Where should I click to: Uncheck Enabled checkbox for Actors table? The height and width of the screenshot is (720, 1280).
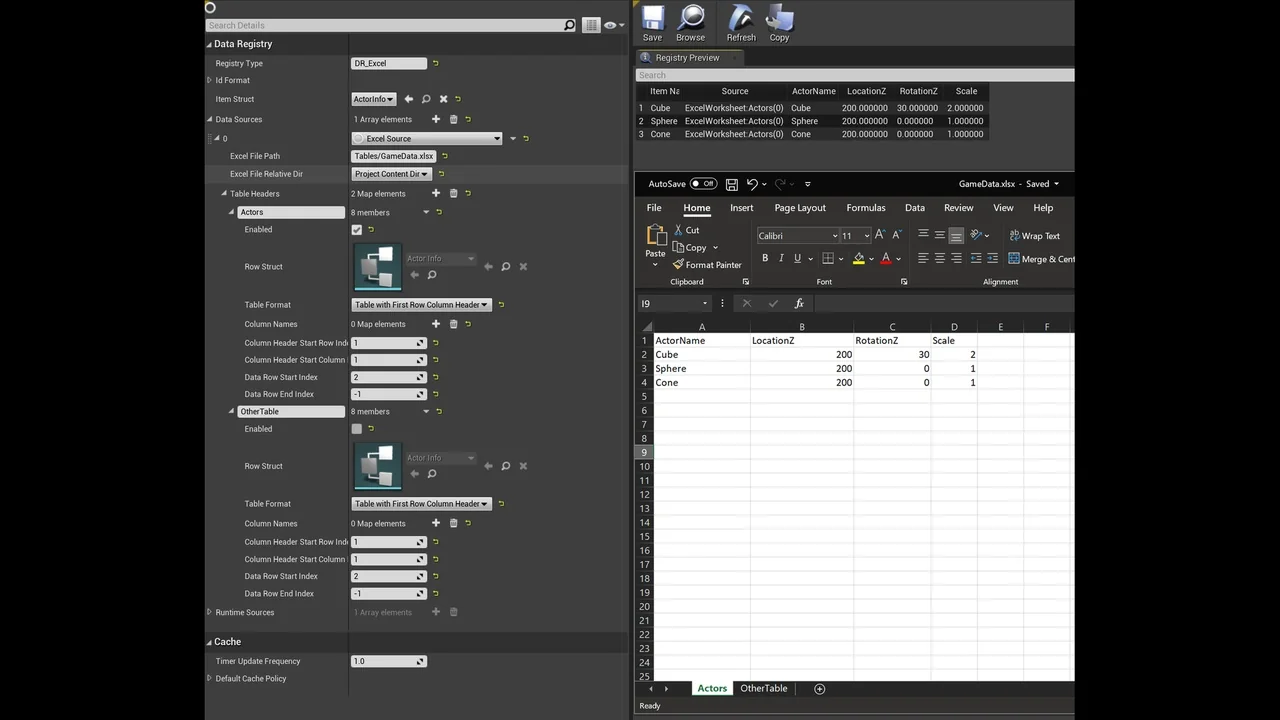point(357,230)
